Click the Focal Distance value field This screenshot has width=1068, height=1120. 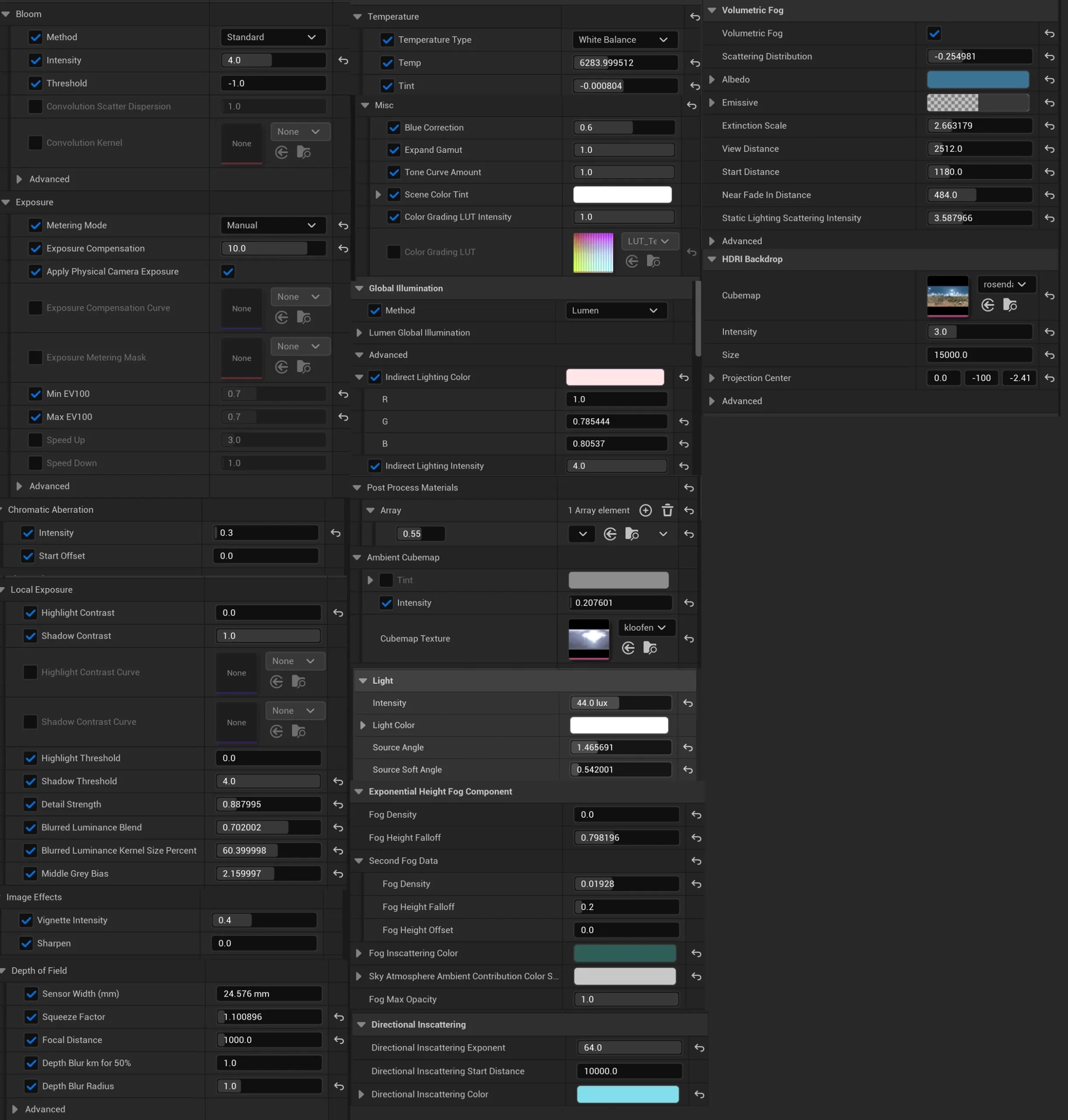click(x=269, y=1040)
